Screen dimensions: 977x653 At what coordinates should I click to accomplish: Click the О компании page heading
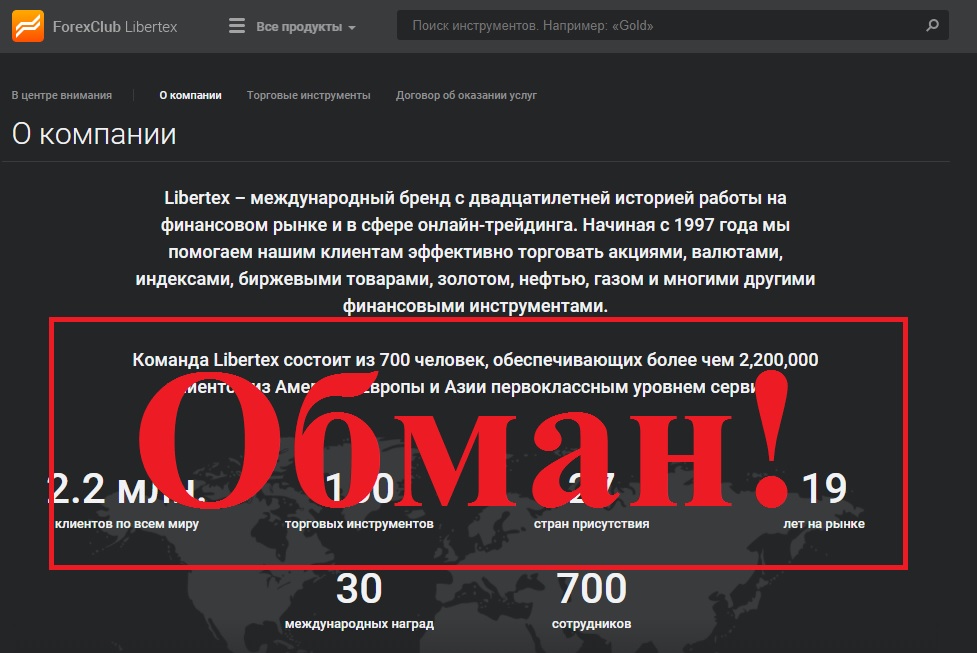[x=94, y=134]
